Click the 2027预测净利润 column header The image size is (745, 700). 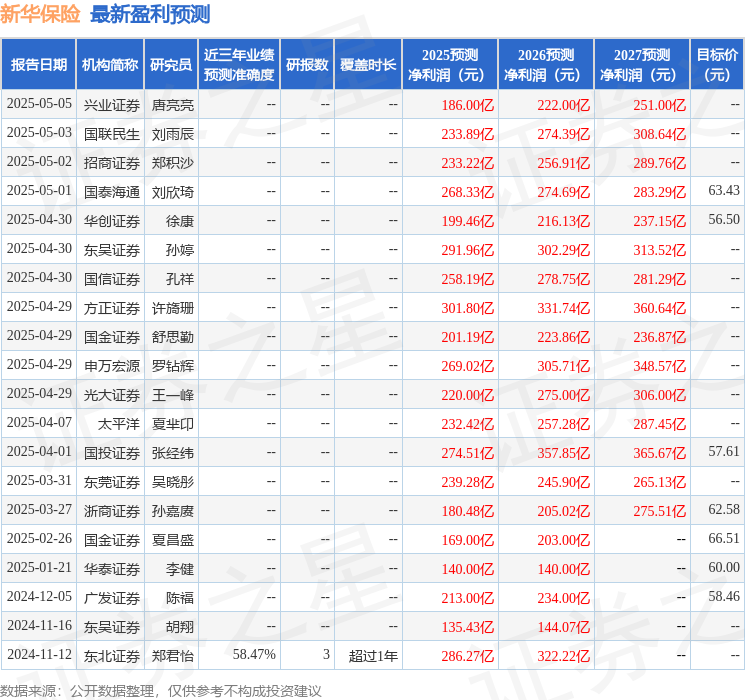[x=642, y=65]
